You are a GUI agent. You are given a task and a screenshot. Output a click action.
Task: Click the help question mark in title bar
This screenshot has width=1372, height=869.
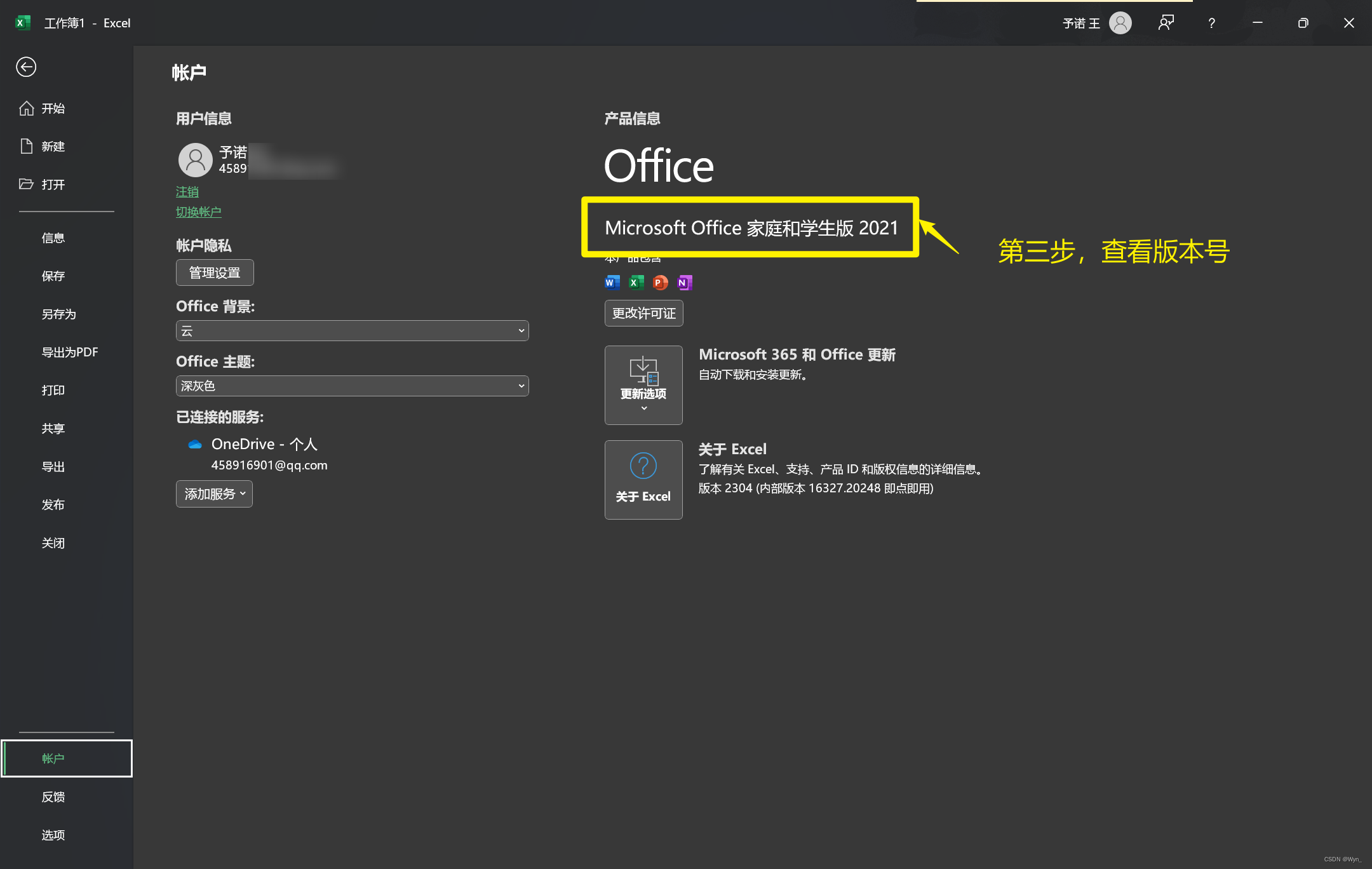point(1211,24)
